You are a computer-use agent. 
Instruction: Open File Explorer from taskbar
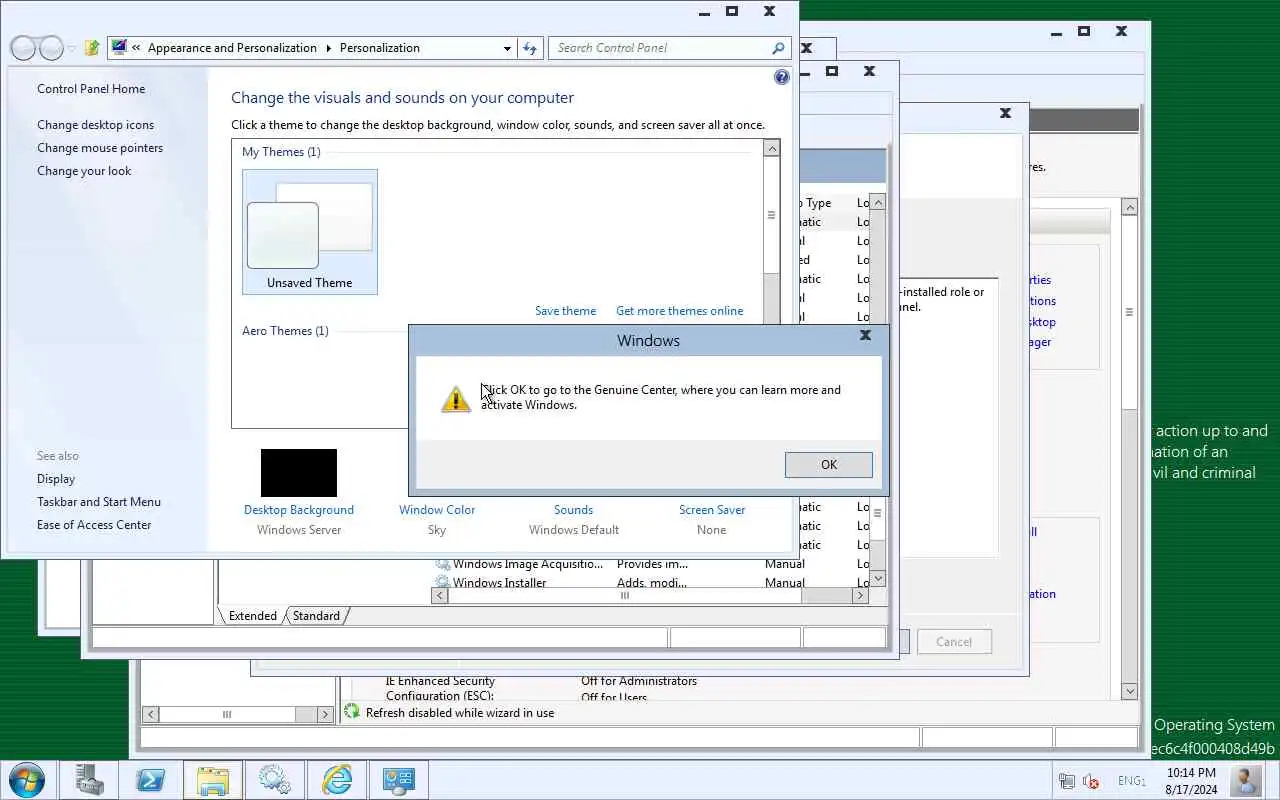[x=212, y=779]
